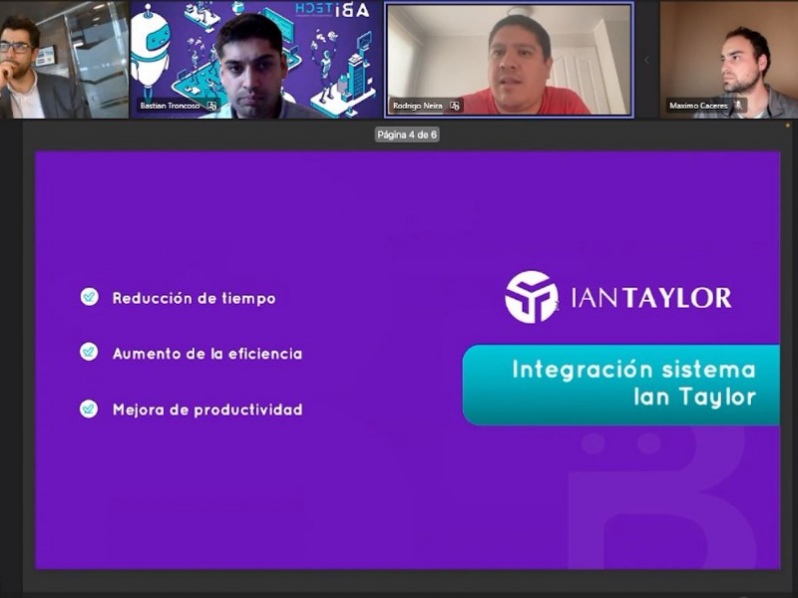The width and height of the screenshot is (798, 598).
Task: Click the checkmark icon beside Aumento de la eficiencia
Action: (89, 352)
